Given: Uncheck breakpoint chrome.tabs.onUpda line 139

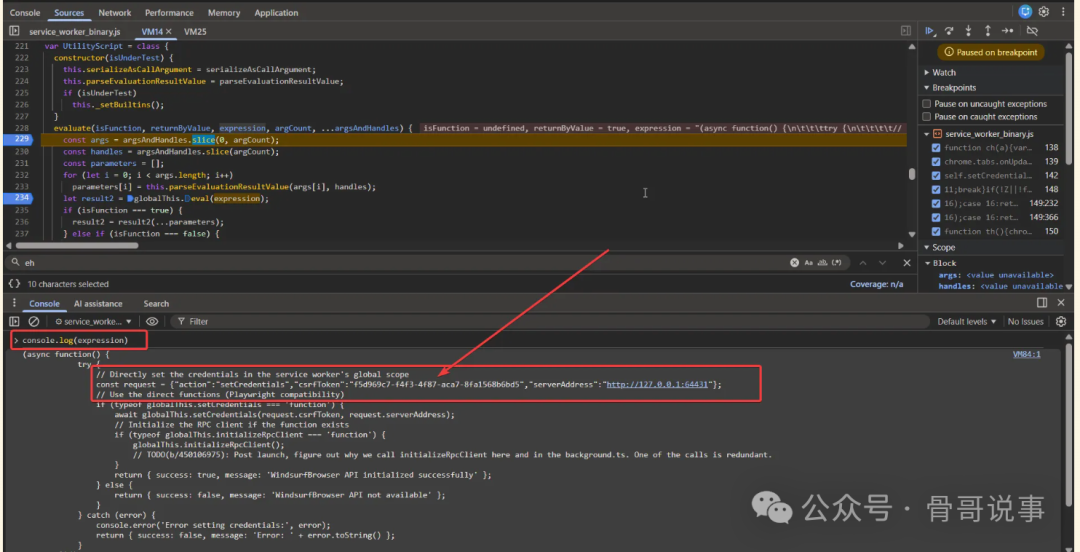Looking at the screenshot, I should (x=936, y=161).
